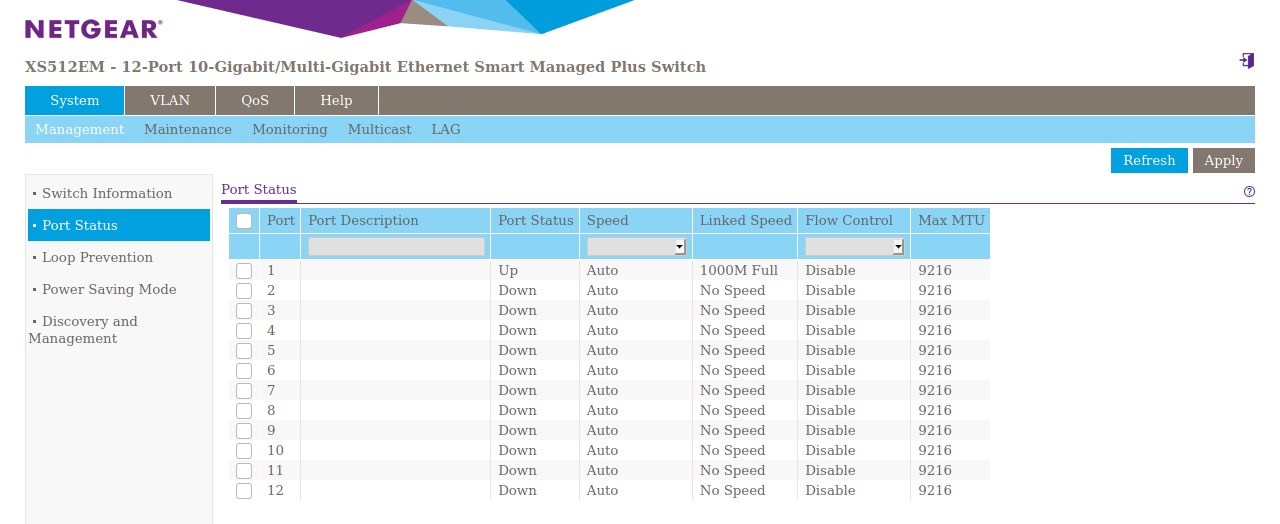1280x524 pixels.
Task: Check the box for port 1
Action: pyautogui.click(x=244, y=271)
